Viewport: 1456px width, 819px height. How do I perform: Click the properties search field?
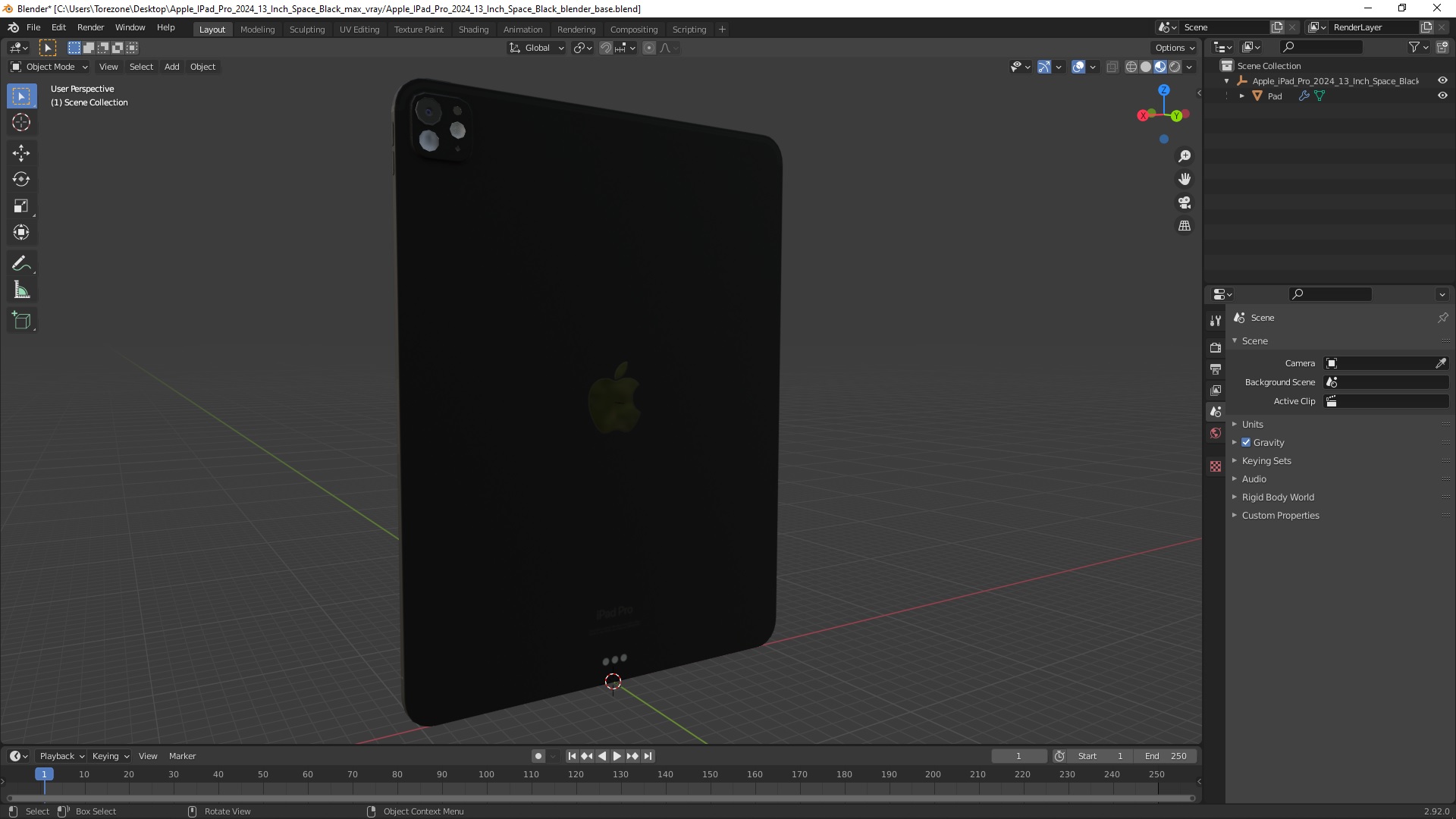click(1330, 294)
